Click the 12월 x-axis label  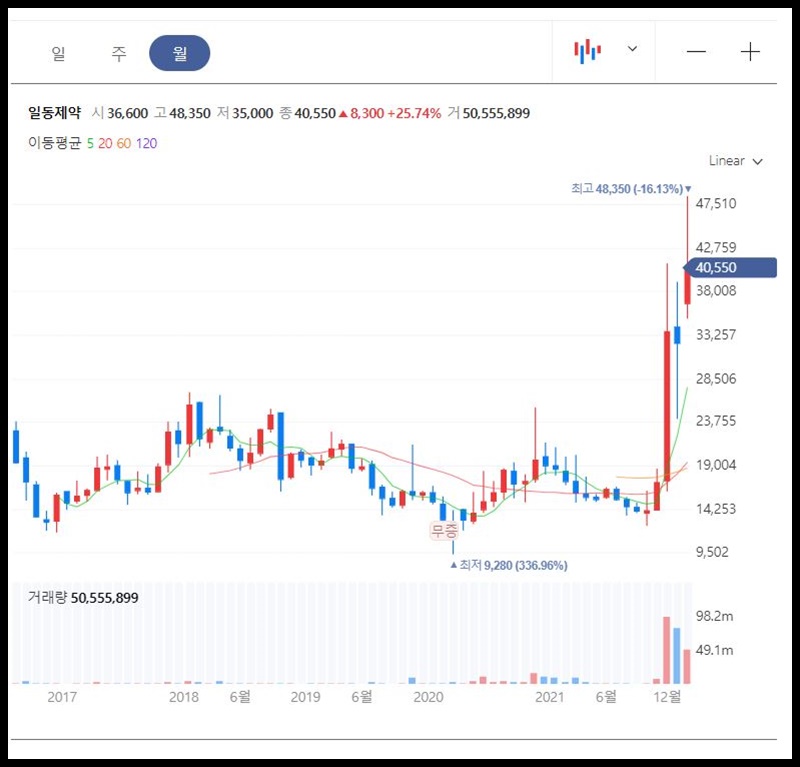point(667,697)
